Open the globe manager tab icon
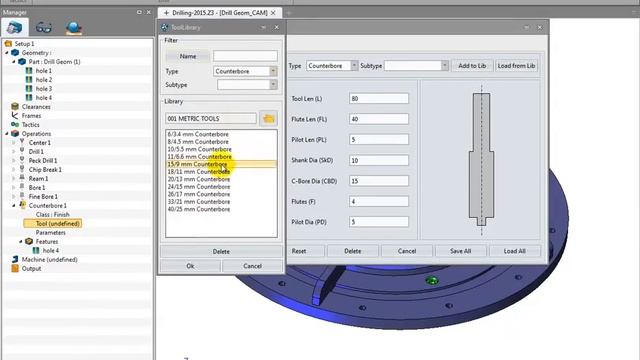 tap(73, 27)
